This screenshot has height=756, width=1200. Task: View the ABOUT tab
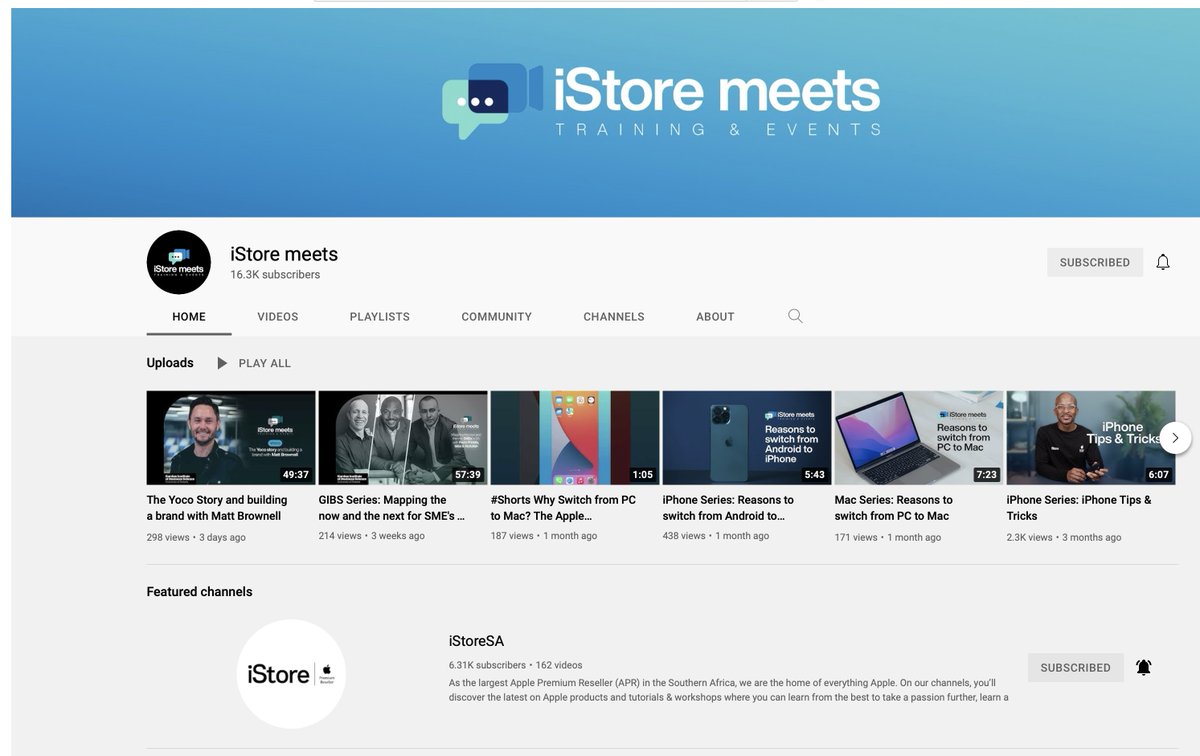tap(715, 316)
